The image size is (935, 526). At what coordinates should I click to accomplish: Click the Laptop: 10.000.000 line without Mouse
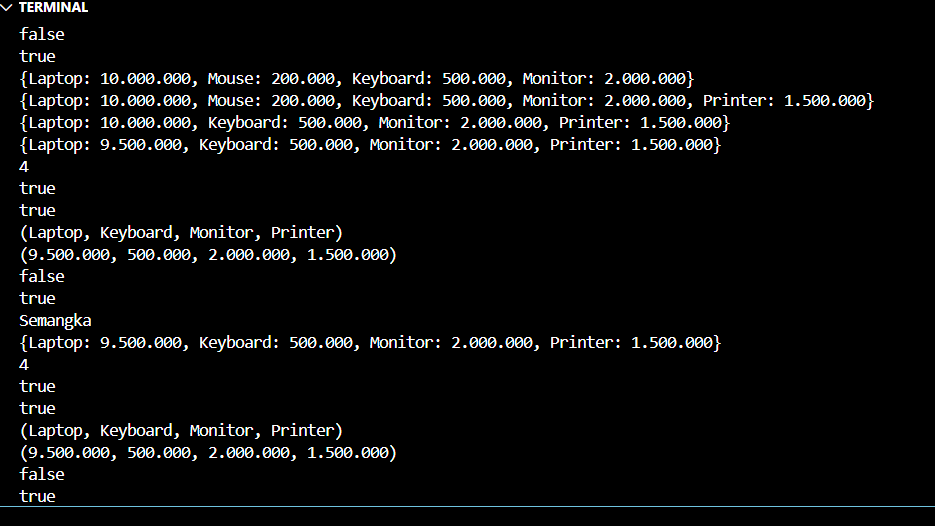[x=374, y=122]
